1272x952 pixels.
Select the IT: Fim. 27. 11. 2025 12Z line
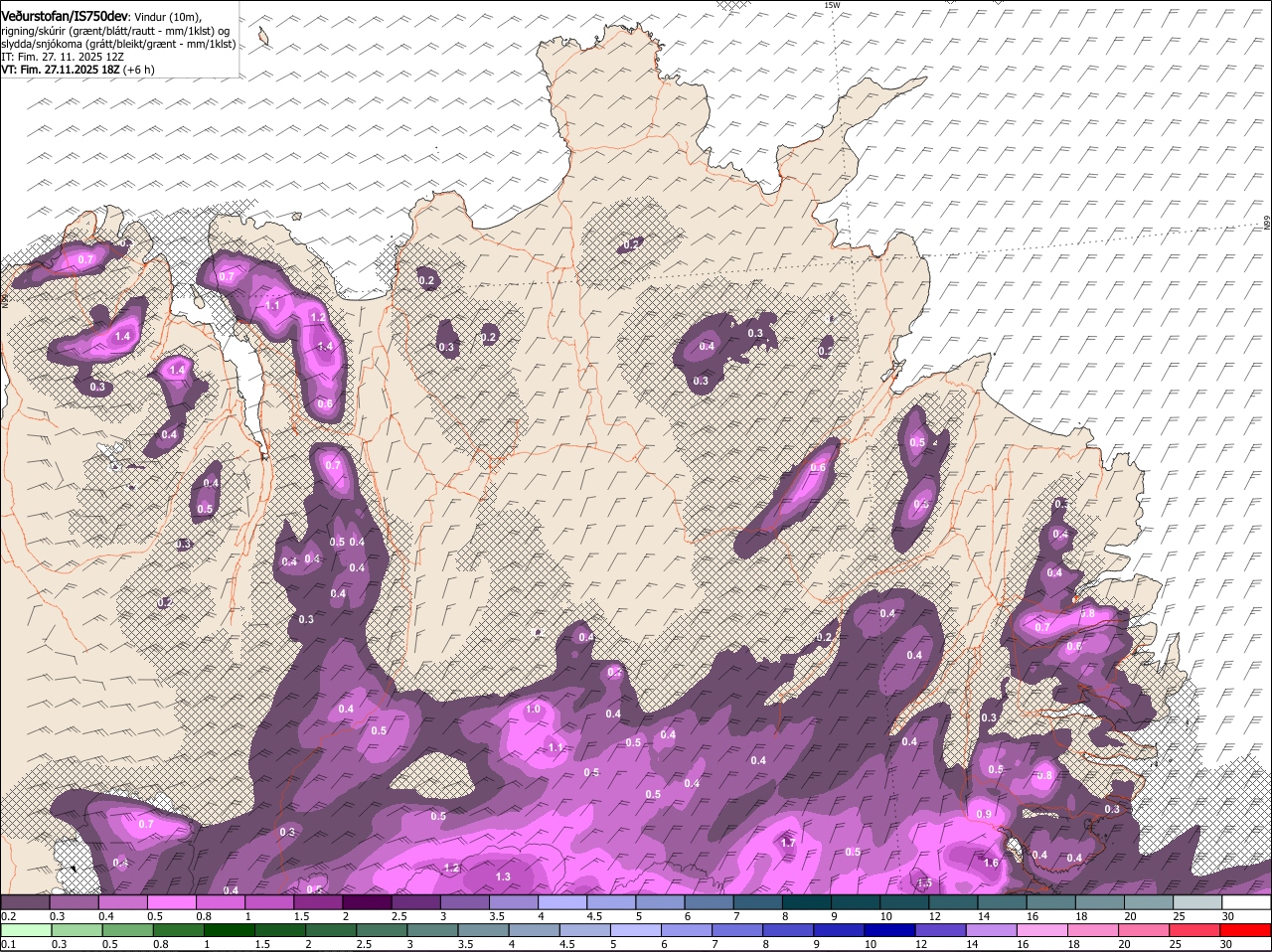click(x=63, y=57)
